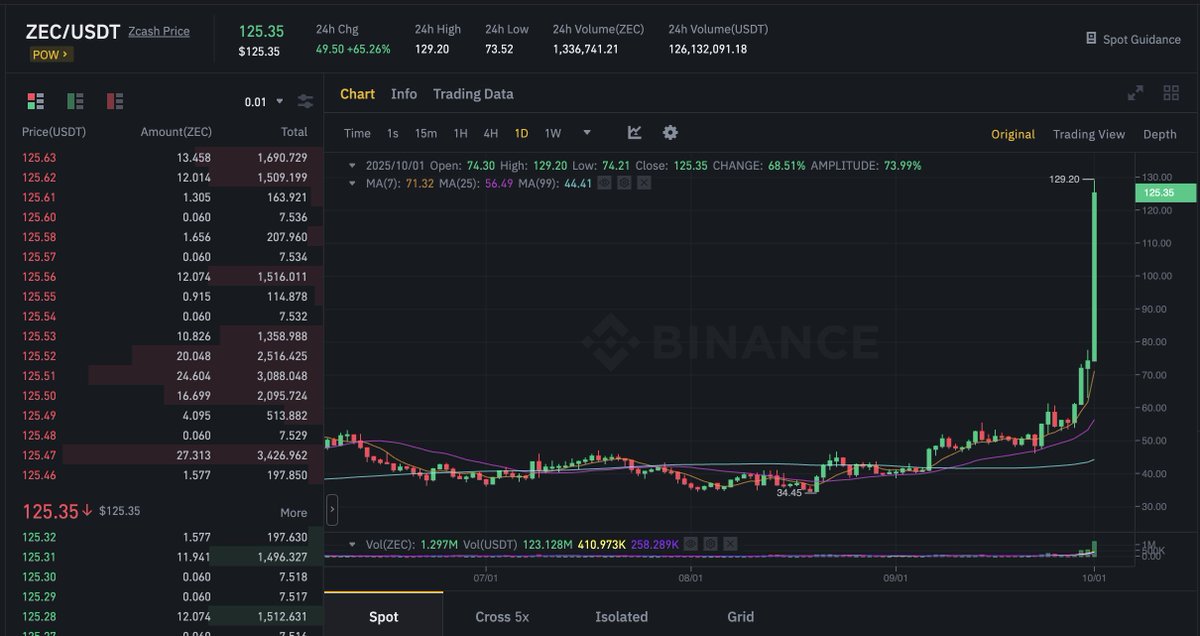Click the Amount(ZEC) column header
The width and height of the screenshot is (1200, 636).
coord(176,132)
